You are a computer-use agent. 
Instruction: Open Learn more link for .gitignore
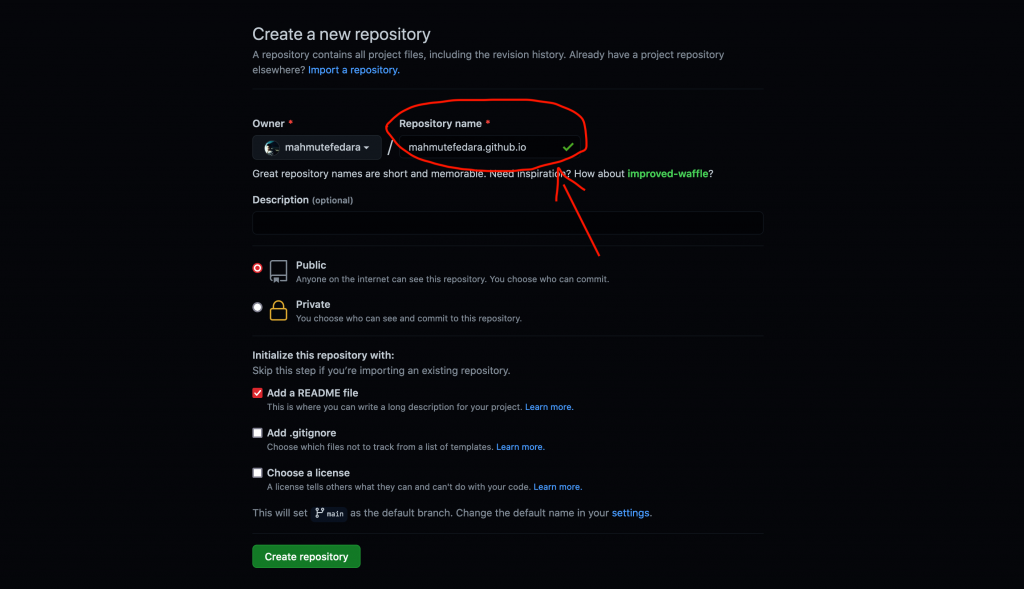tap(520, 447)
